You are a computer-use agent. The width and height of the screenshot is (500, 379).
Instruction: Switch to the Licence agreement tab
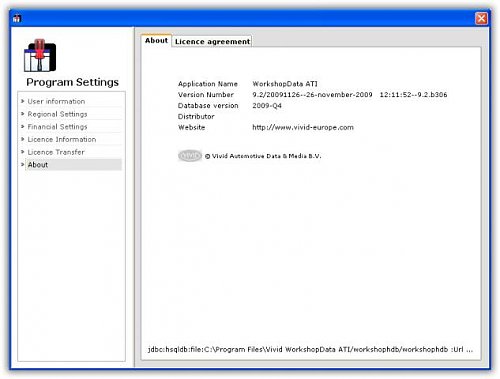pos(212,41)
